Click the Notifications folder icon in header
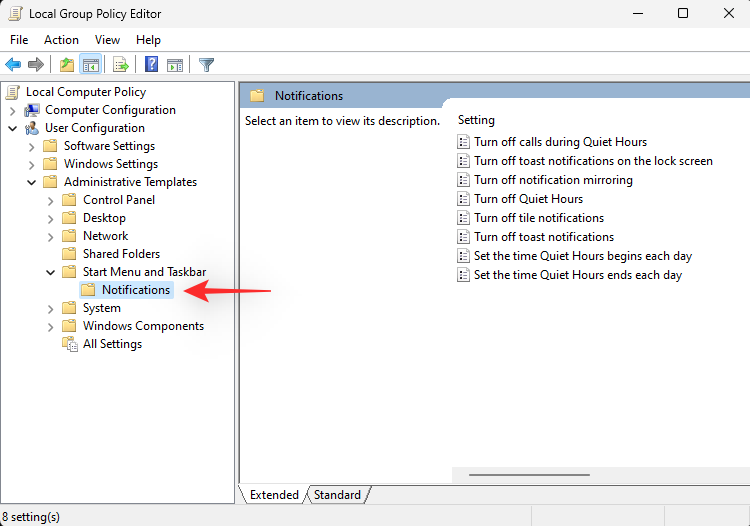The height and width of the screenshot is (526, 750). 257,96
